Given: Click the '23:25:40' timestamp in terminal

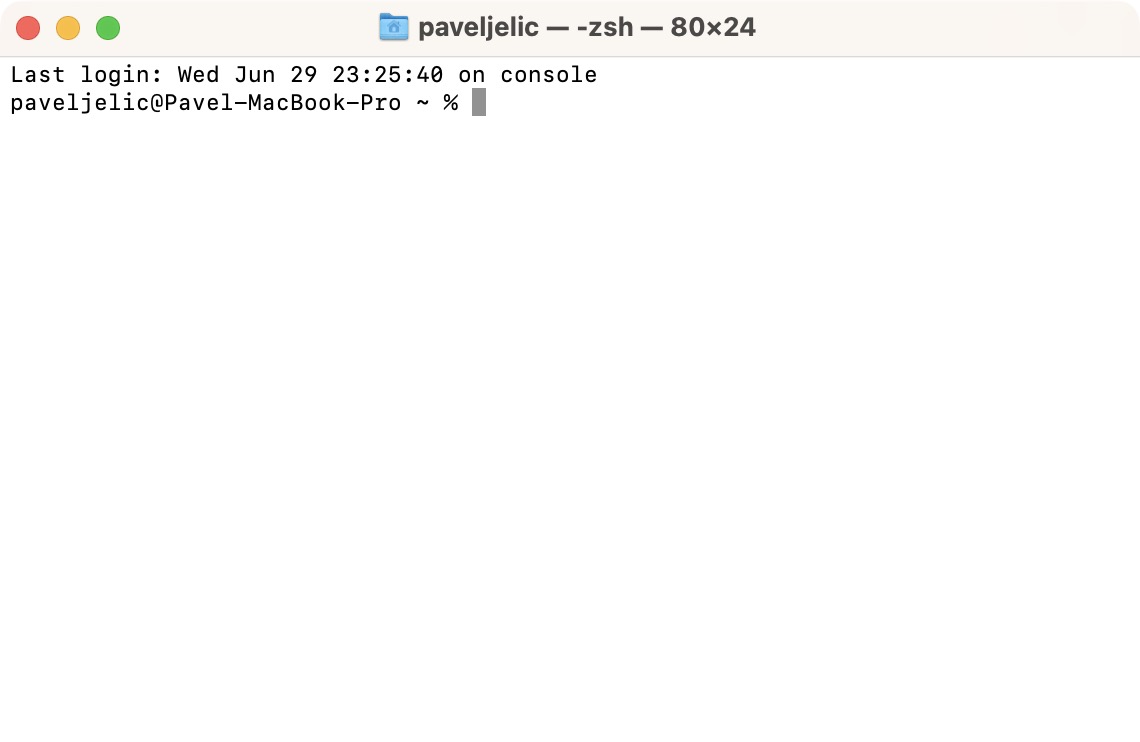Looking at the screenshot, I should 388,75.
